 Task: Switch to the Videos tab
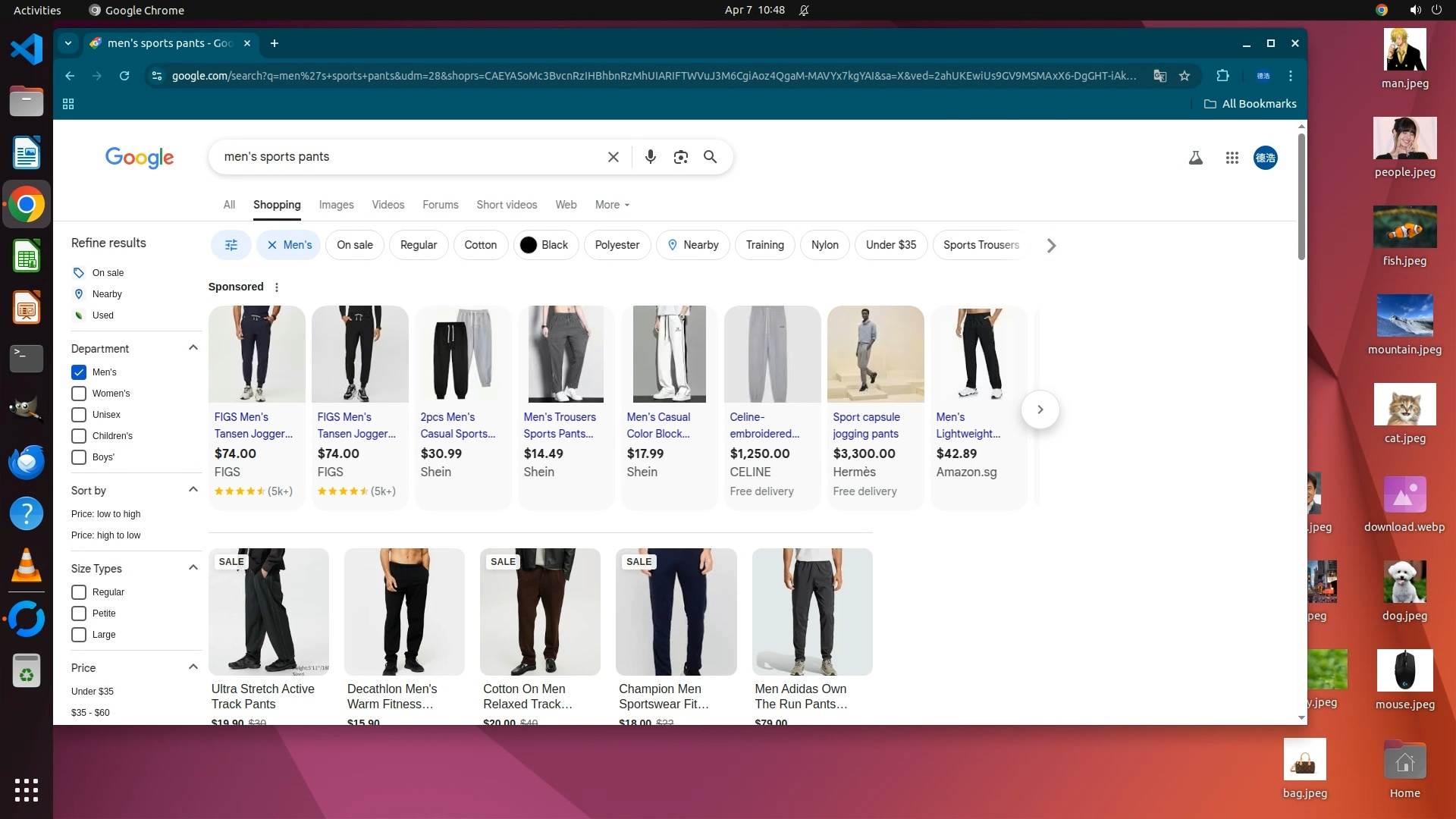pyautogui.click(x=388, y=205)
